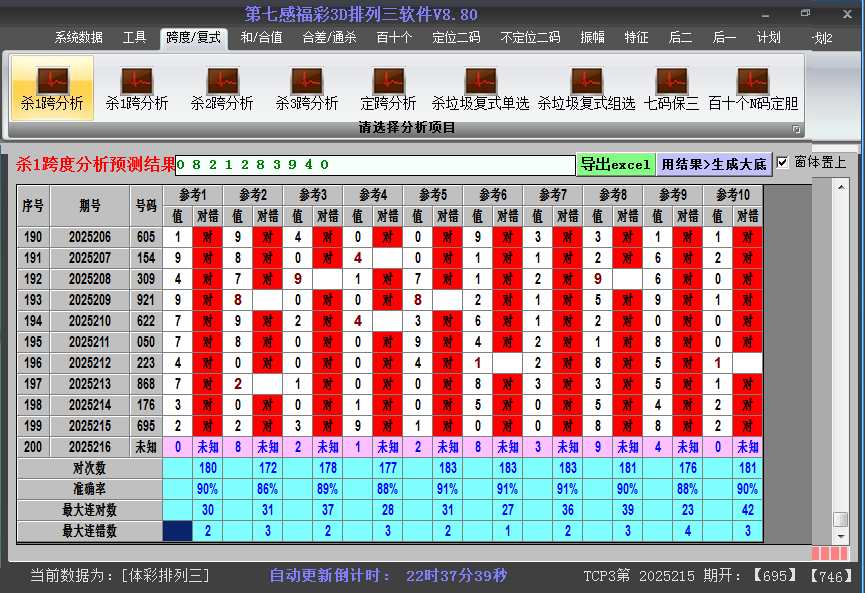
Task: Open the 不定位二码 tab
Action: [530, 38]
